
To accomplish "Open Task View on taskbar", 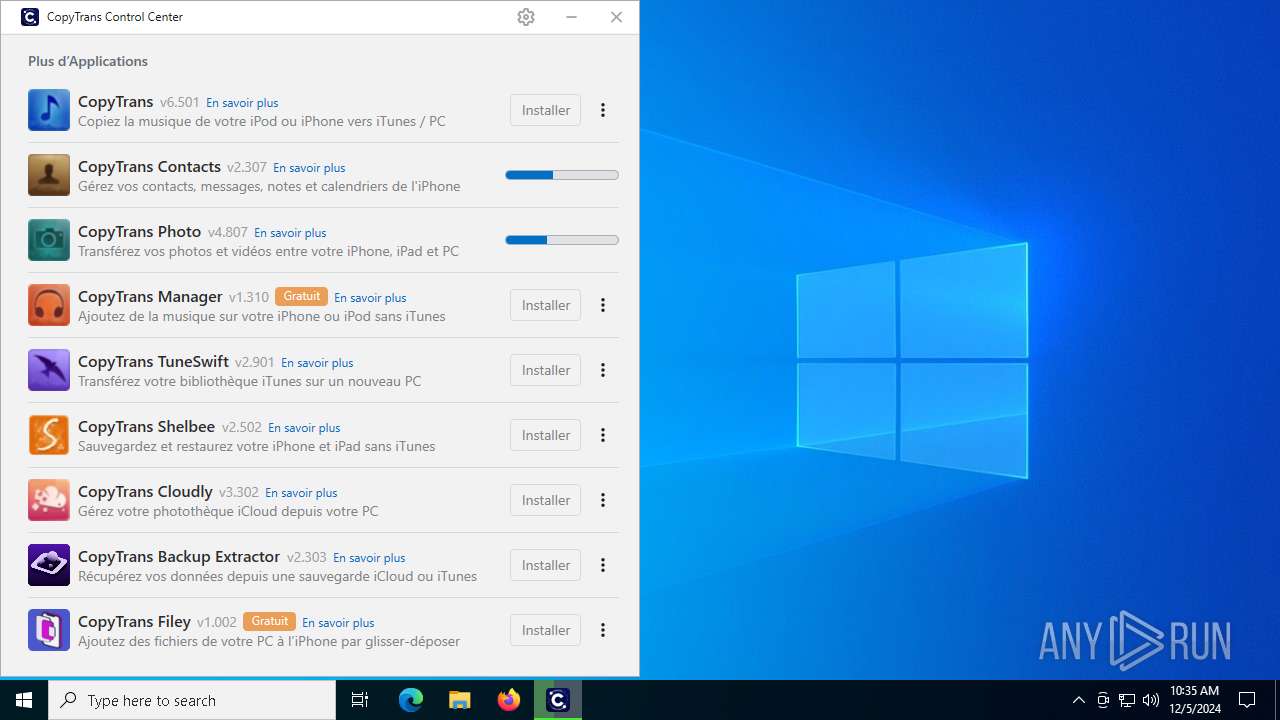I will coord(360,700).
